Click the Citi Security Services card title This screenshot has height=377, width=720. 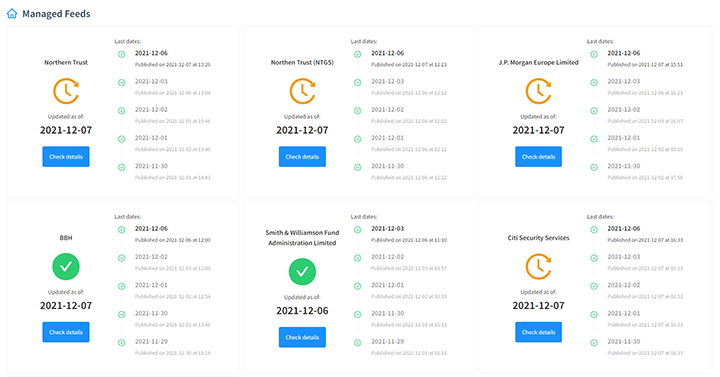538,238
